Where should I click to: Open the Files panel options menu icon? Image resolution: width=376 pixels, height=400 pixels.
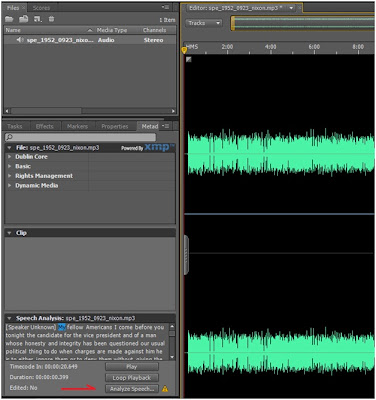tap(165, 7)
